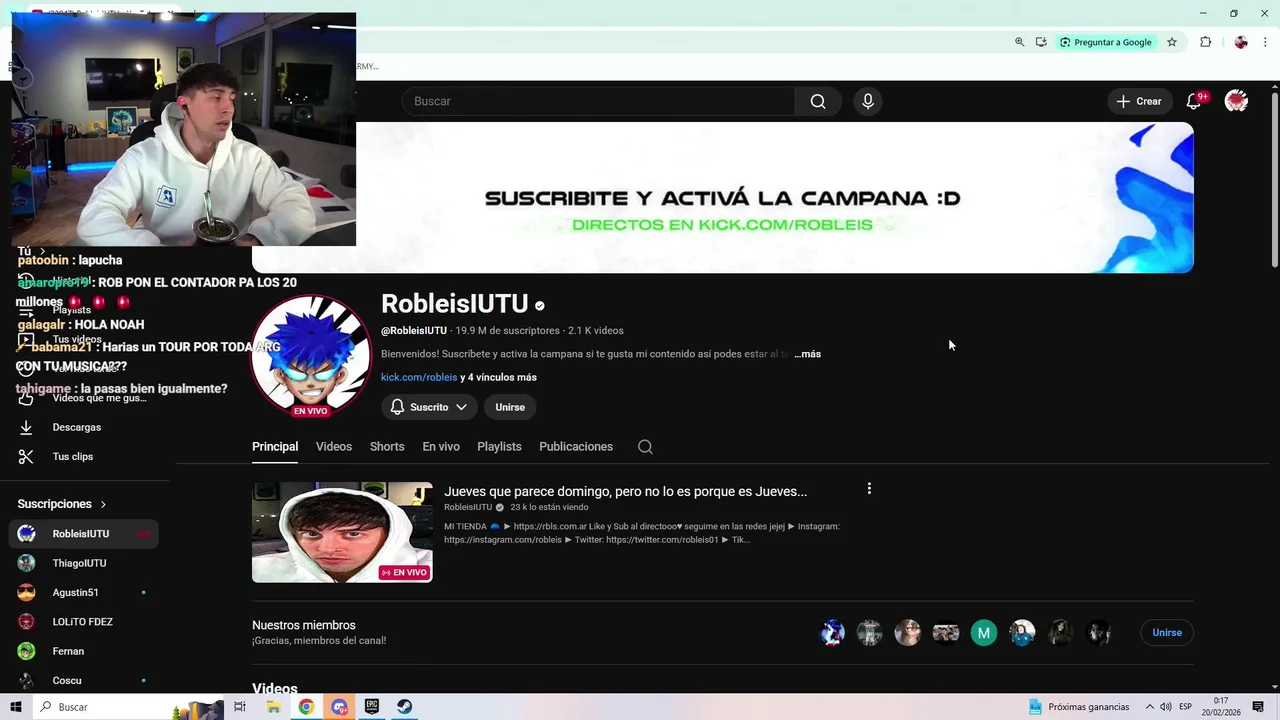Open the kick.com/robleis link
The image size is (1280, 720).
419,377
